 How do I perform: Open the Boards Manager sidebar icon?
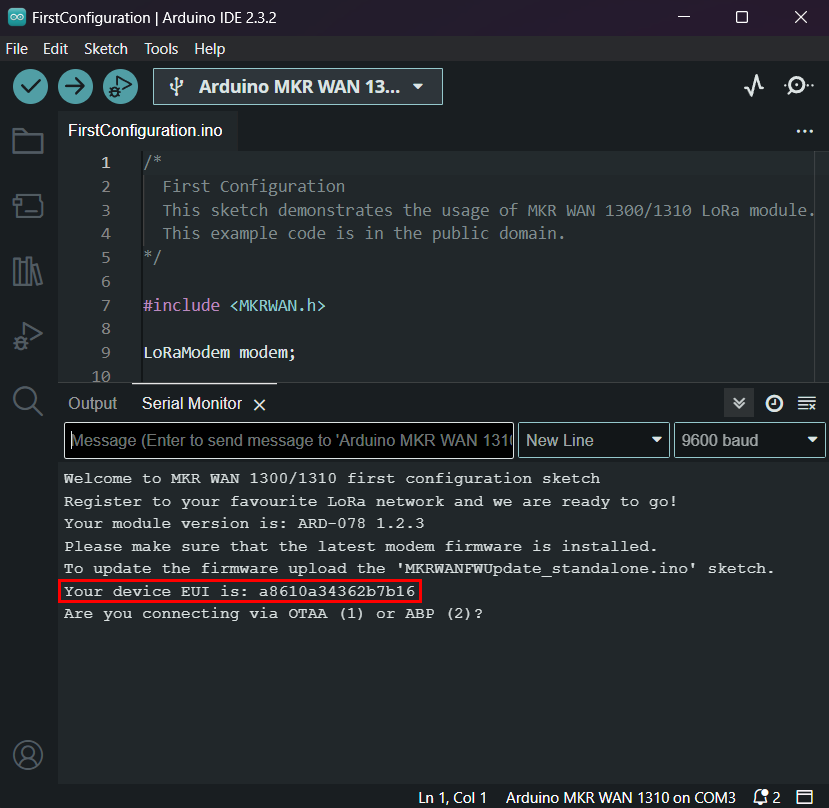pos(28,206)
